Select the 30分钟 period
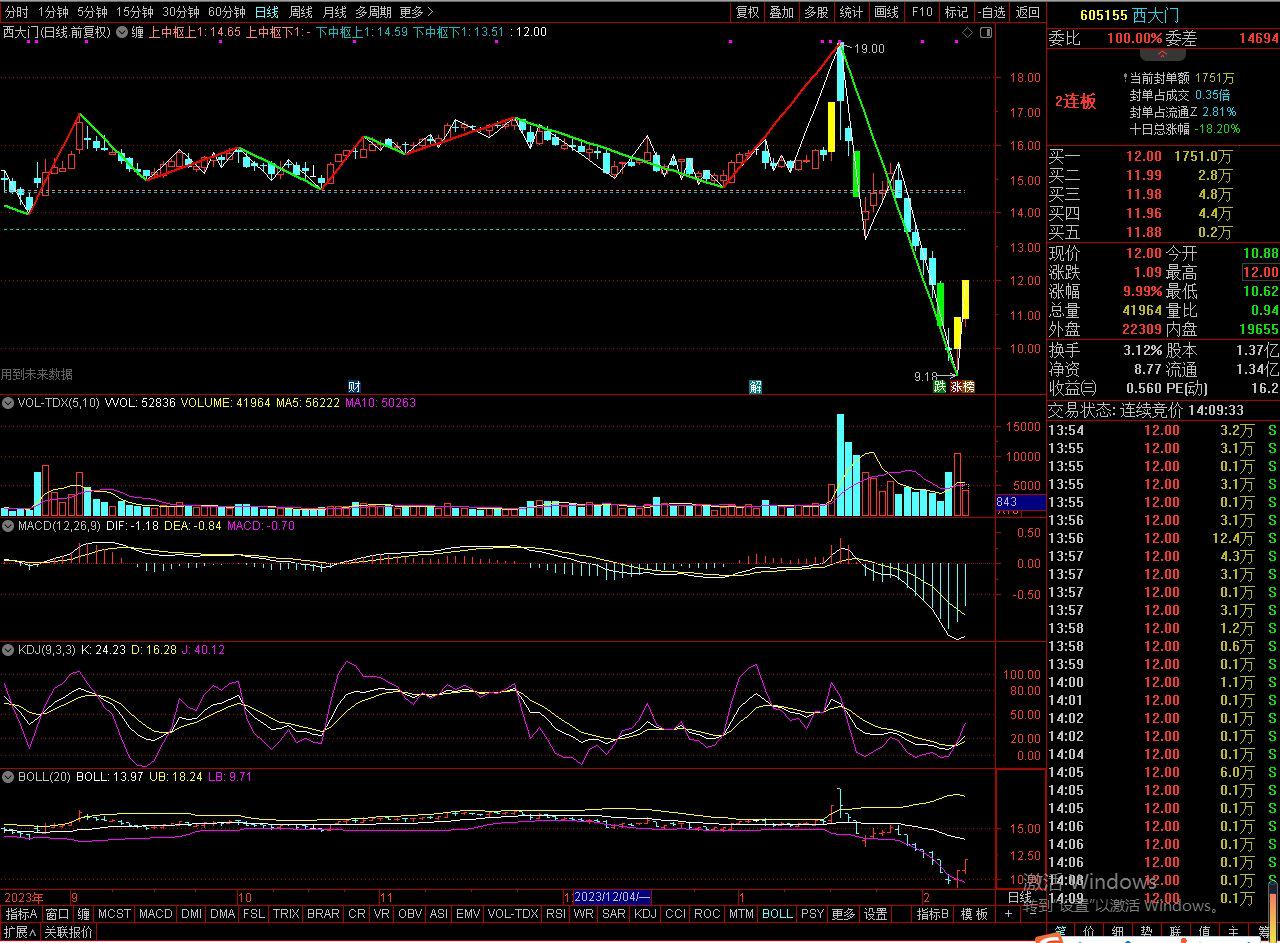Screen dimensions: 1280x943 point(181,12)
